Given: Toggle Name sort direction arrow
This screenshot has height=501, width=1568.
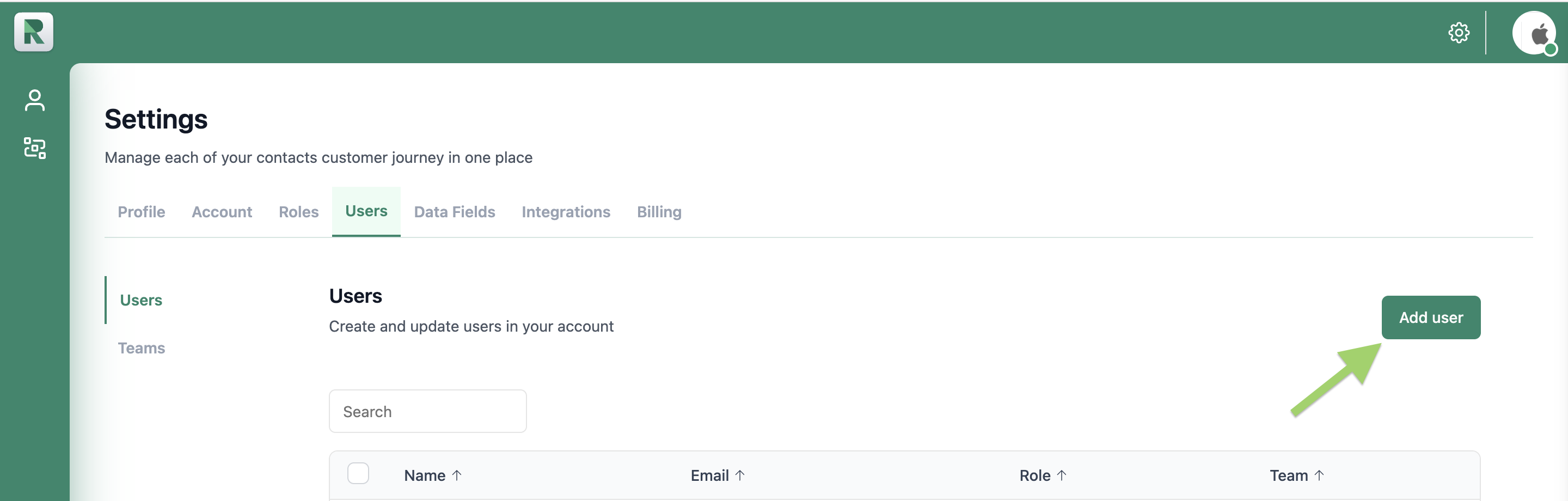Looking at the screenshot, I should click(x=457, y=475).
